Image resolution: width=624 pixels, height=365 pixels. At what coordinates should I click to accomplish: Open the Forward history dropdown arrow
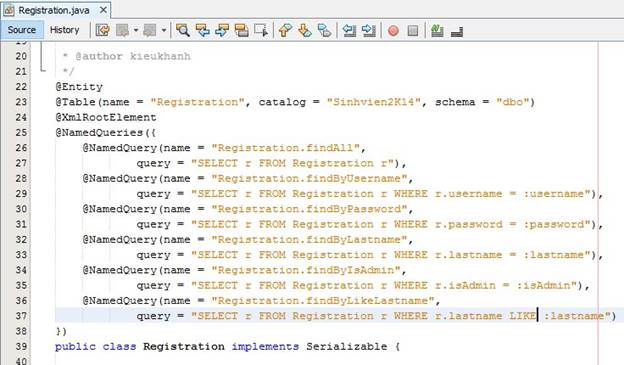point(164,30)
